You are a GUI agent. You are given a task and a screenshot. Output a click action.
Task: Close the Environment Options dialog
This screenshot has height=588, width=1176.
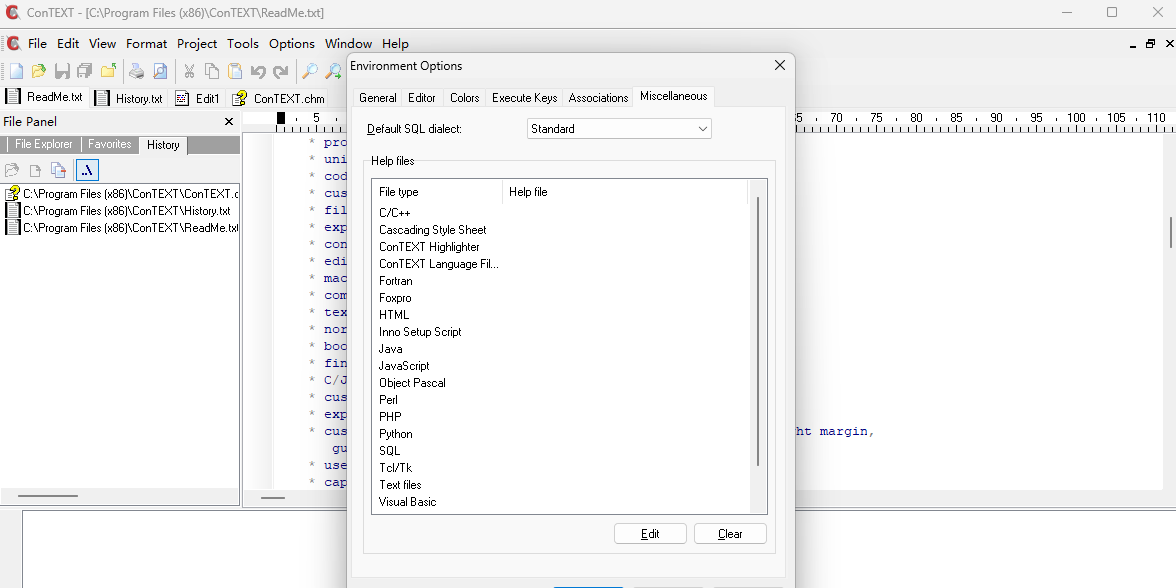click(780, 65)
